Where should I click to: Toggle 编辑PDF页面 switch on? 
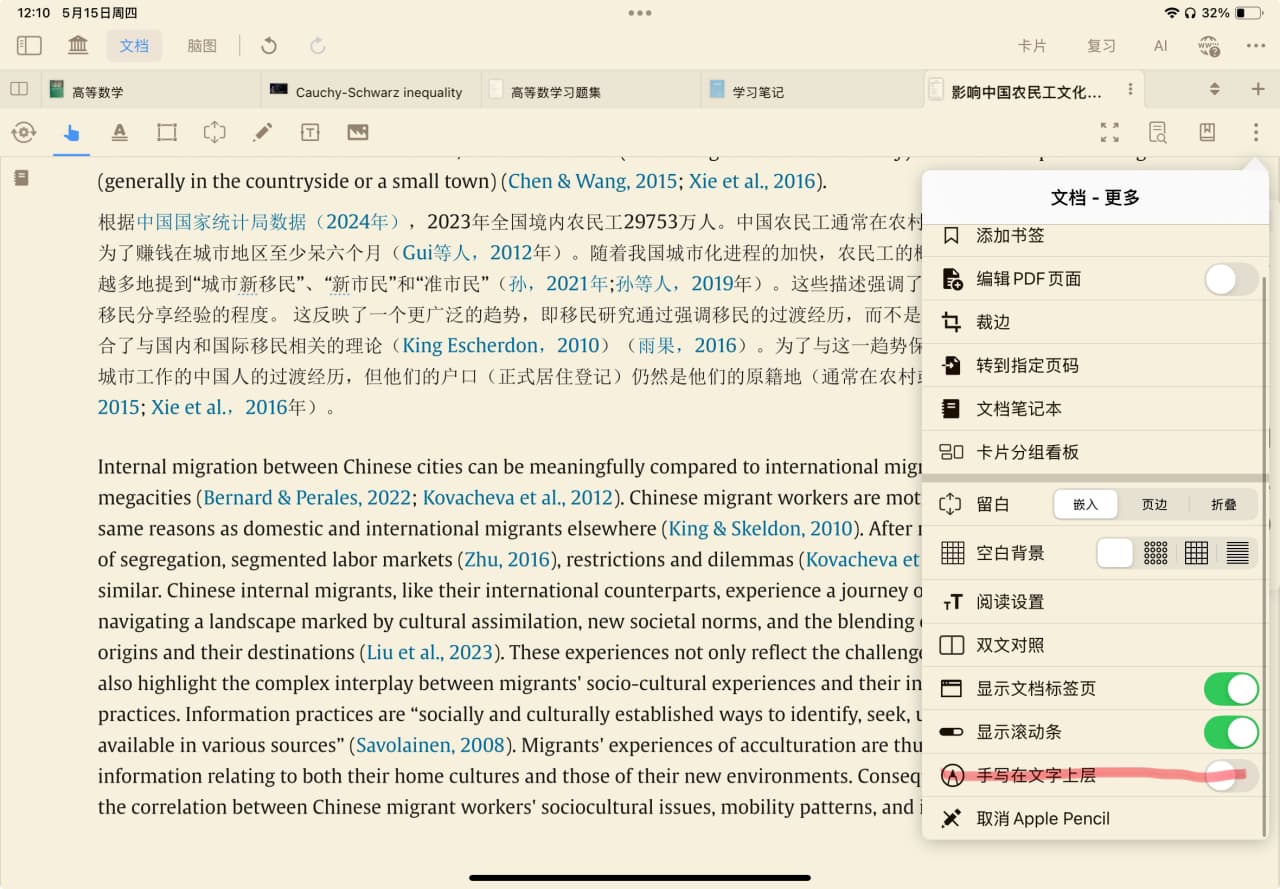click(1231, 279)
